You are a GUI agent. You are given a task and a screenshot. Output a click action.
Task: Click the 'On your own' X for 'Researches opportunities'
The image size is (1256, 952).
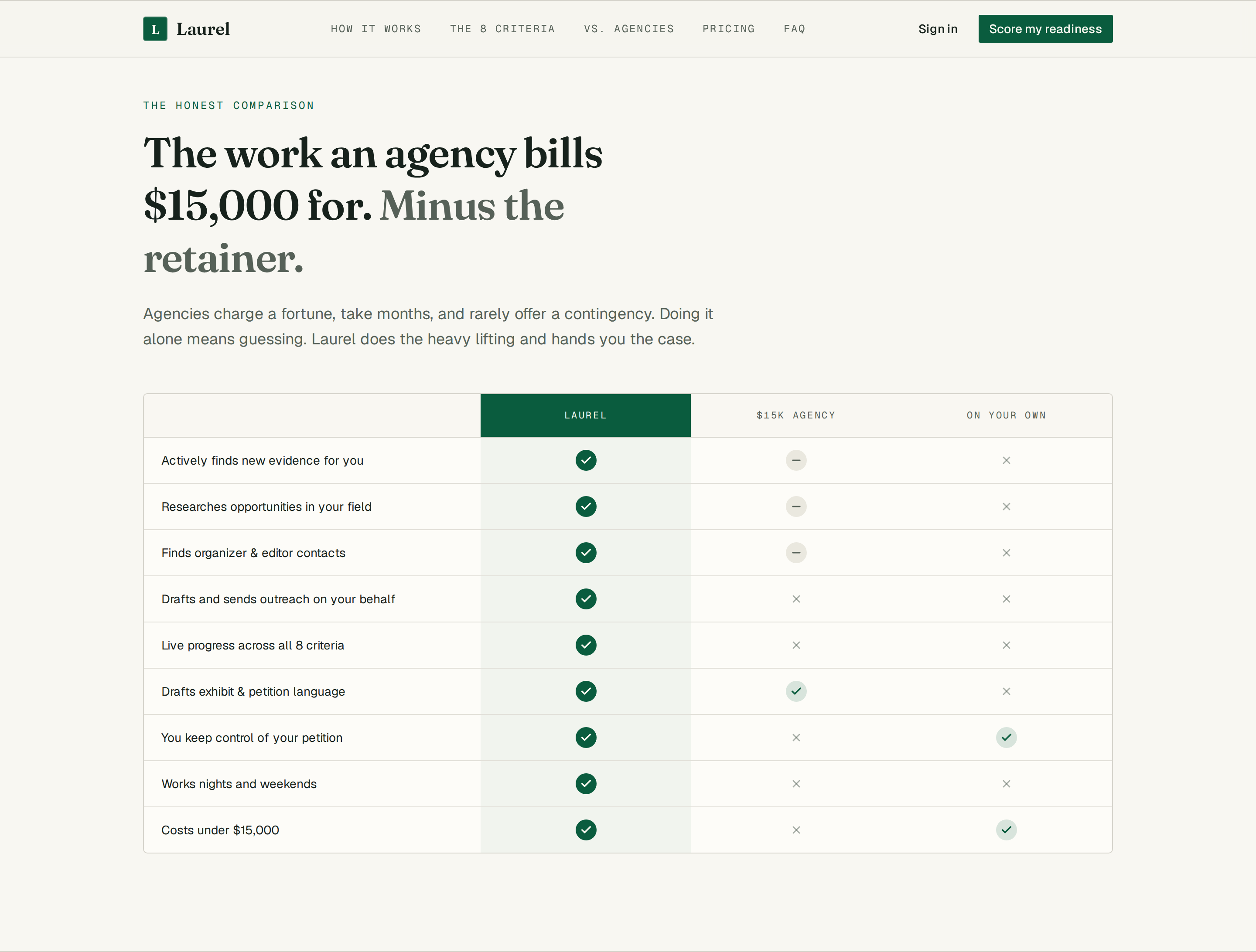click(x=1006, y=507)
